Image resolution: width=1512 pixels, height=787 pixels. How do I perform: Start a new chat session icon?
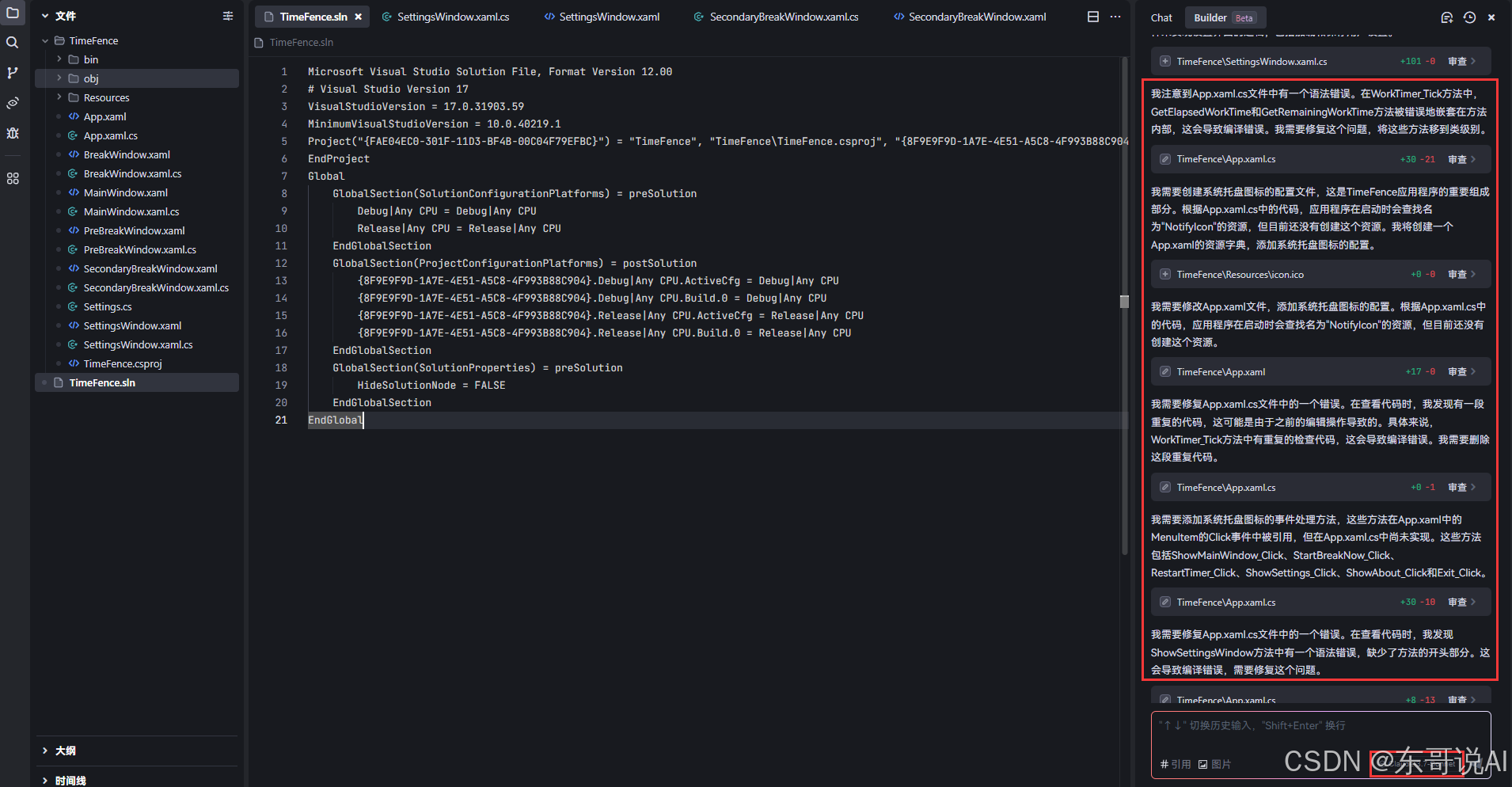tap(1447, 17)
